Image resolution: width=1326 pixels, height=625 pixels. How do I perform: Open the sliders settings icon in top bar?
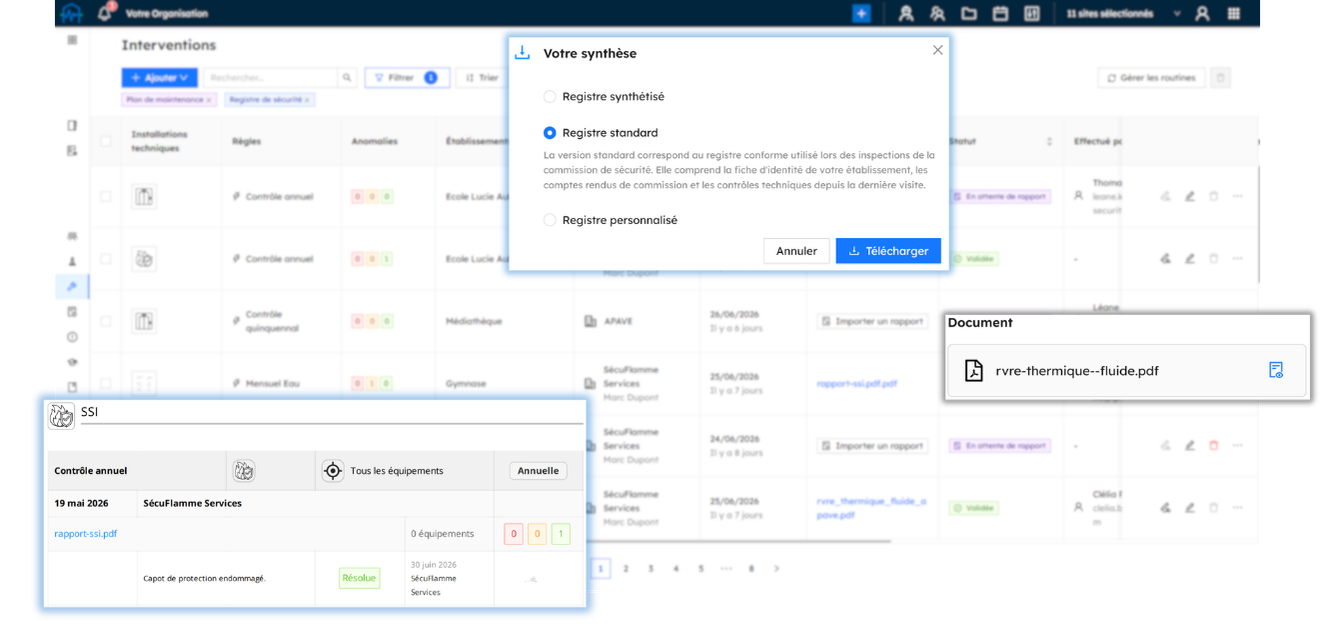[x=1032, y=13]
